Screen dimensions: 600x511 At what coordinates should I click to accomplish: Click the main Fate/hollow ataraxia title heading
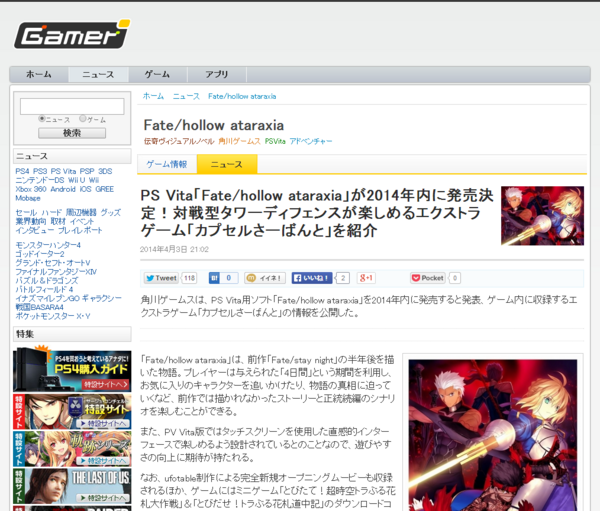click(x=214, y=125)
